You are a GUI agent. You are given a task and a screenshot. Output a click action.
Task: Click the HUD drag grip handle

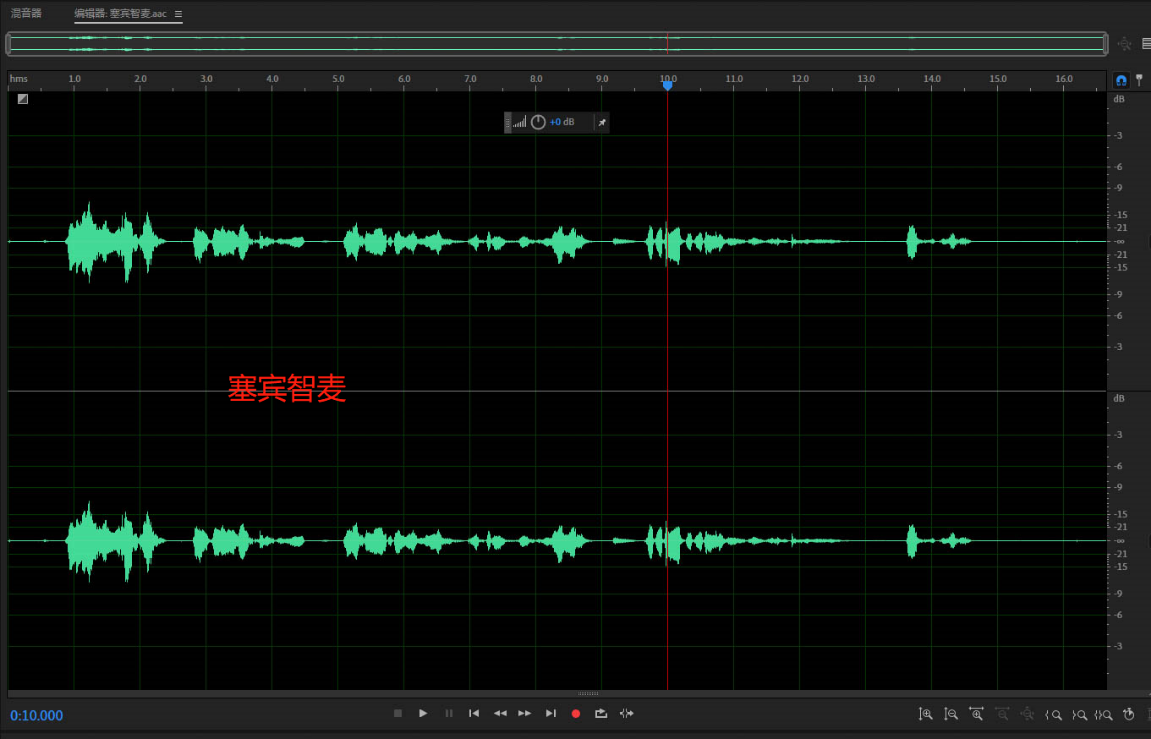507,122
